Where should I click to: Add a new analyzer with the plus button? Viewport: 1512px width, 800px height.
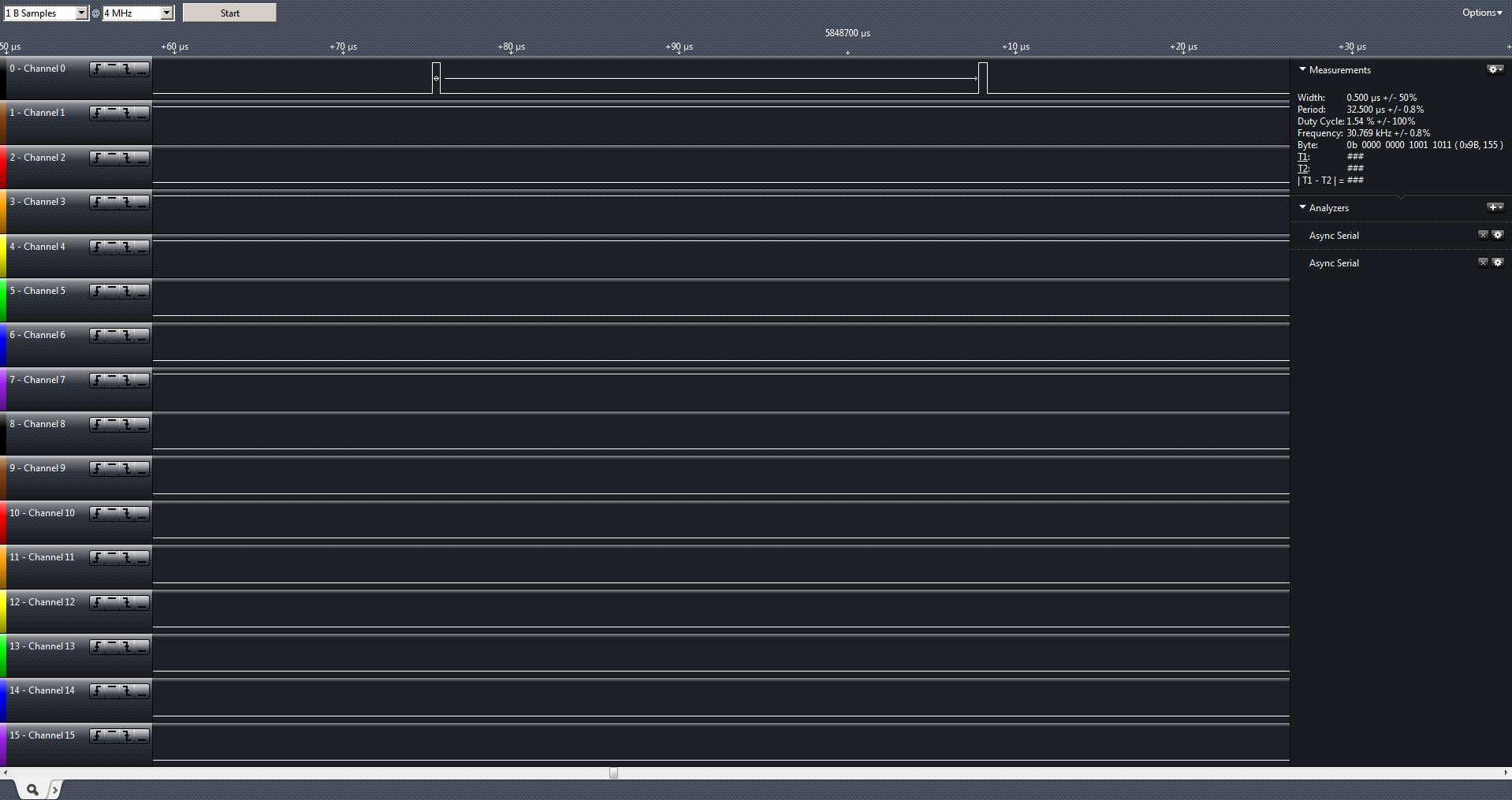[1495, 207]
